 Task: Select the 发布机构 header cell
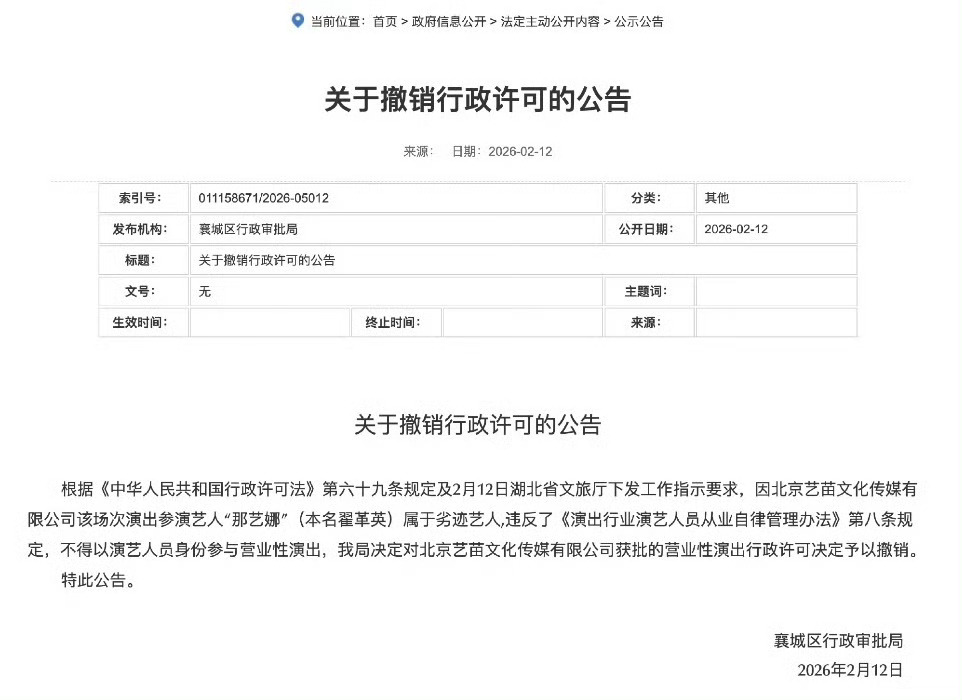click(143, 229)
